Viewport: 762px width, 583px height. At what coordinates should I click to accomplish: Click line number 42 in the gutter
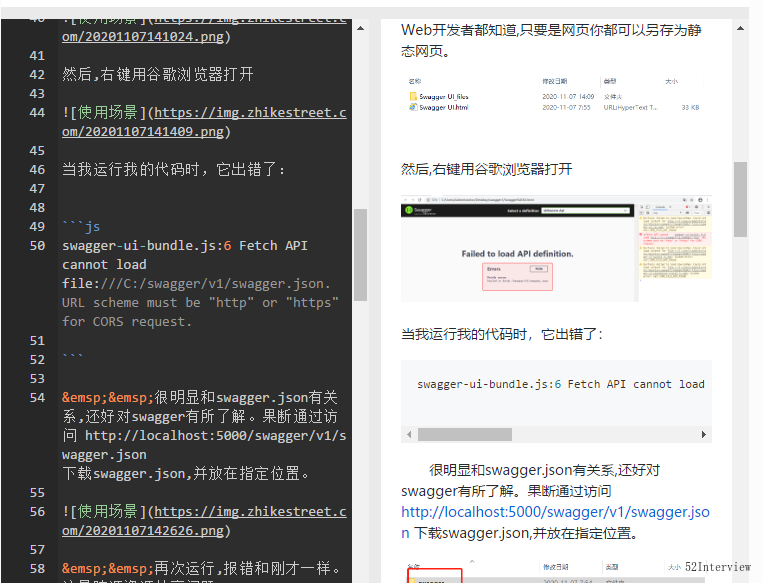(x=37, y=74)
